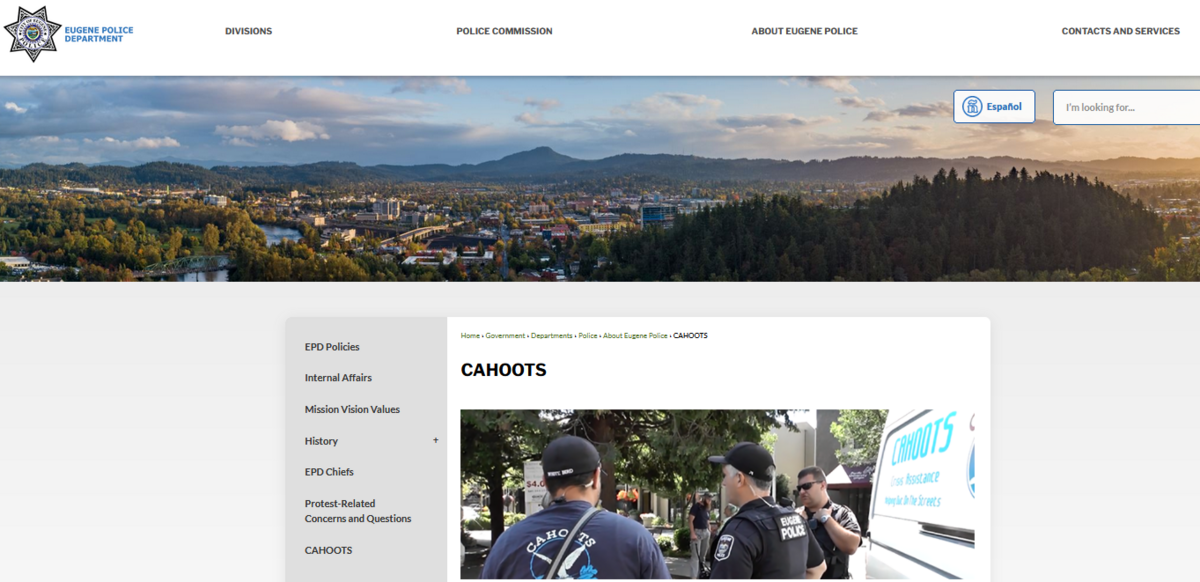Click the CAHOOTS page heading
This screenshot has width=1200, height=582.
503,370
